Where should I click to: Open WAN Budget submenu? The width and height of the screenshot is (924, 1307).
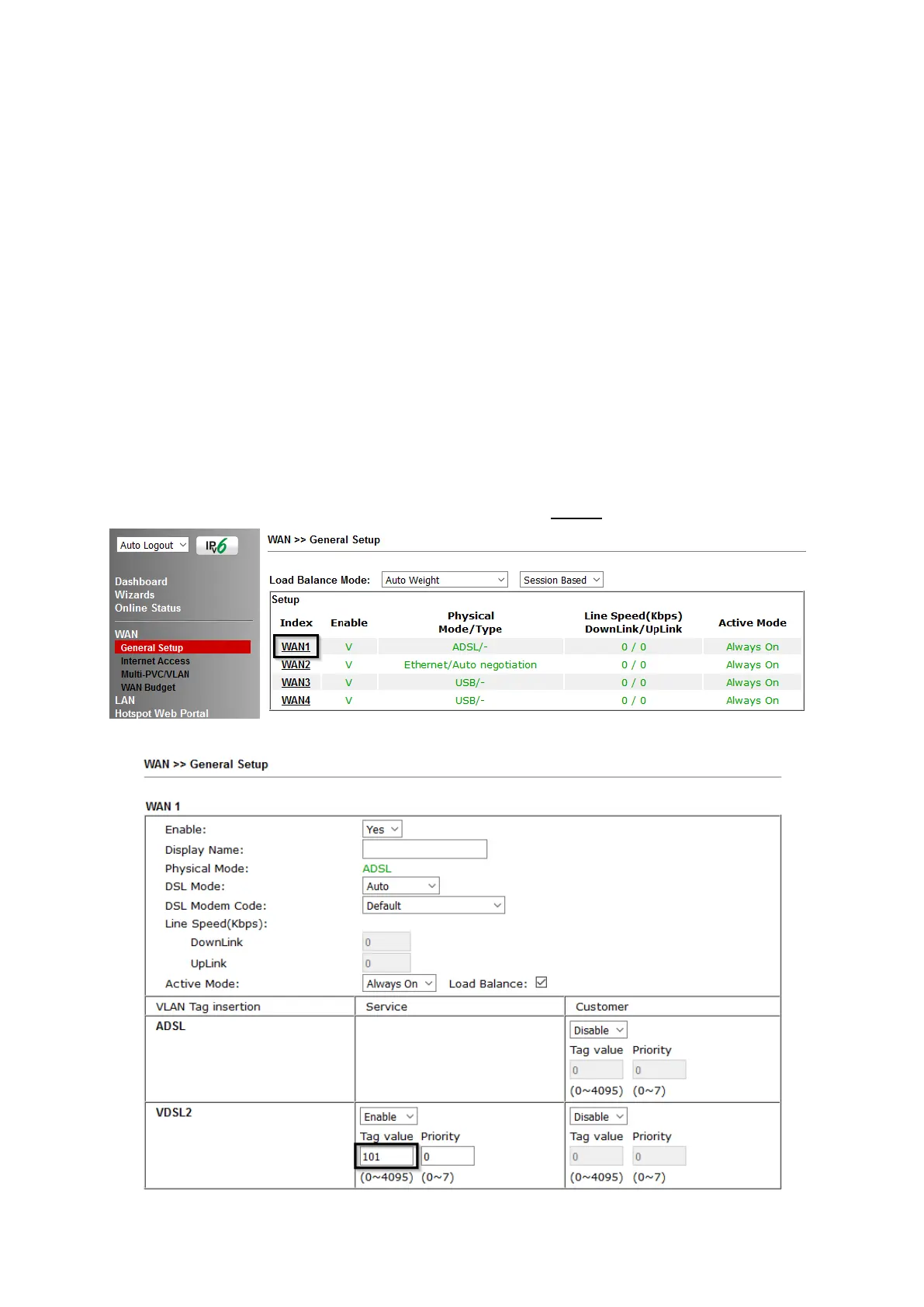pyautogui.click(x=148, y=688)
